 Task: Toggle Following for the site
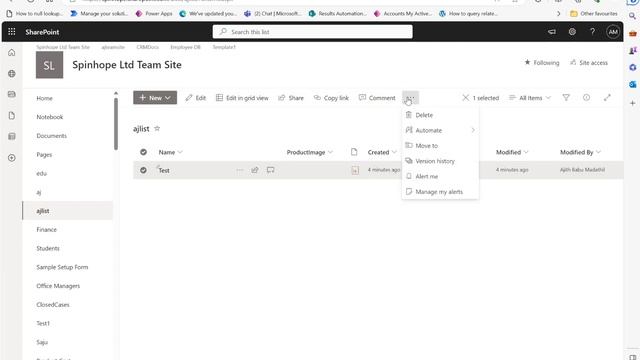(542, 62)
